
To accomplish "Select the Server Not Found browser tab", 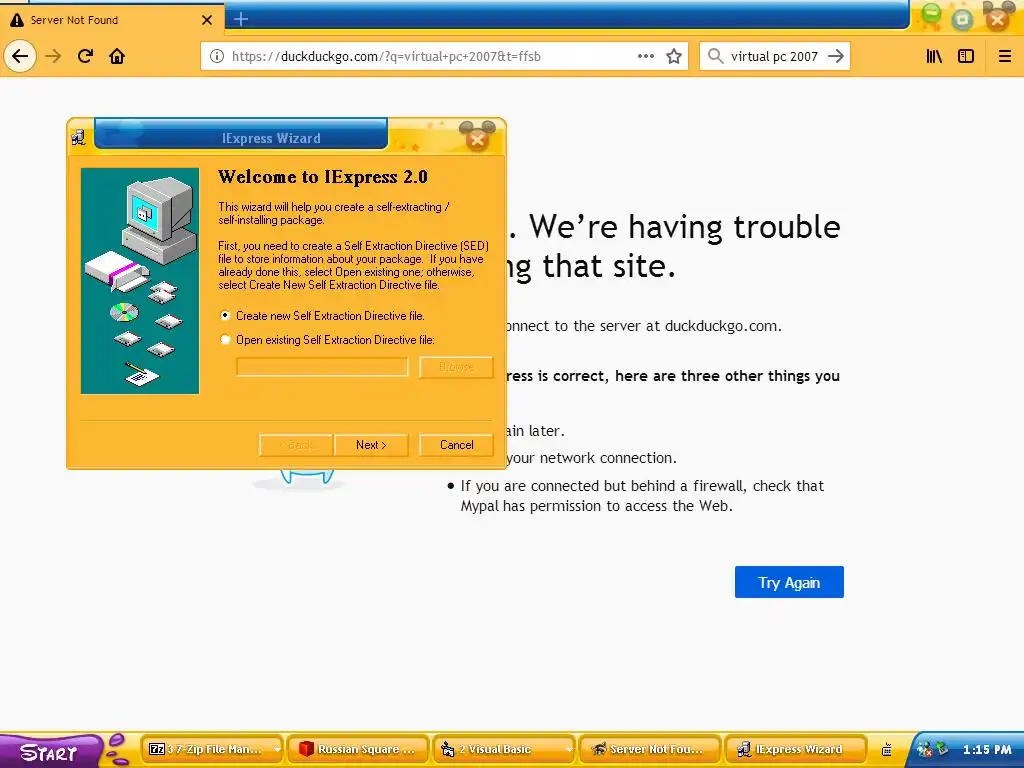I will click(x=111, y=20).
